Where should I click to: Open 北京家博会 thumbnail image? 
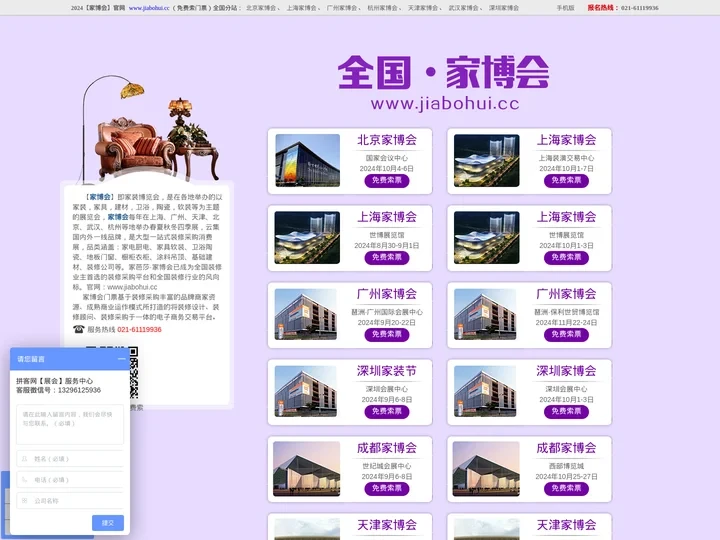click(x=307, y=160)
